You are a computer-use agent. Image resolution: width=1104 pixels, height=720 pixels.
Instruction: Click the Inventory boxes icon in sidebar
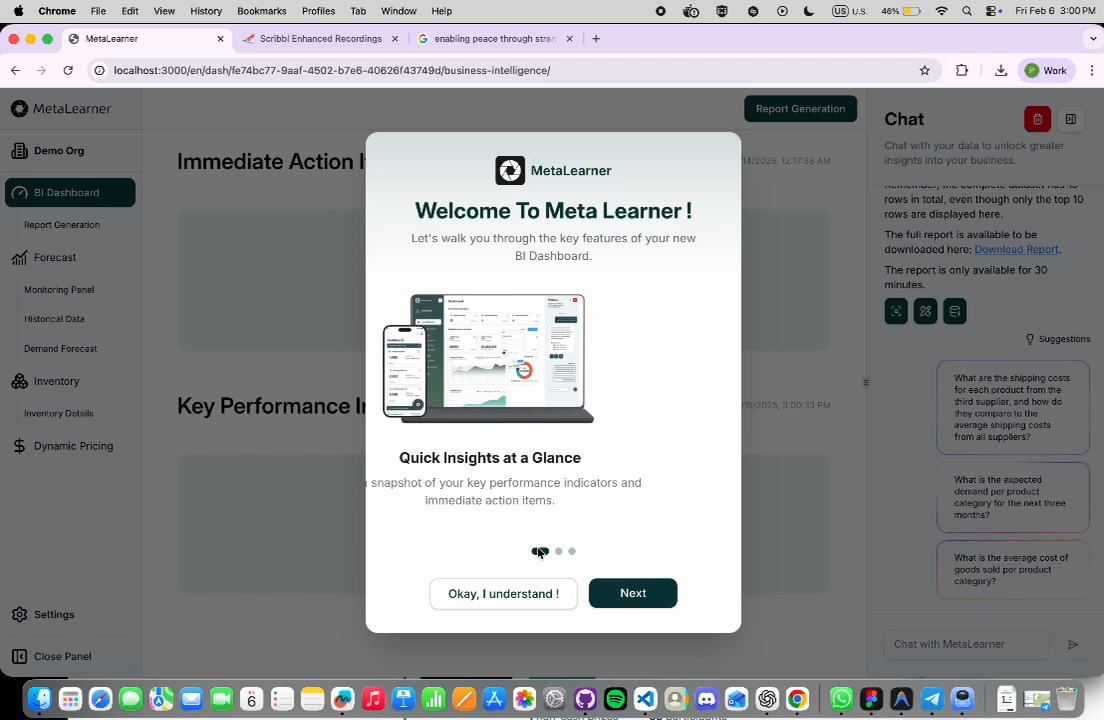19,381
